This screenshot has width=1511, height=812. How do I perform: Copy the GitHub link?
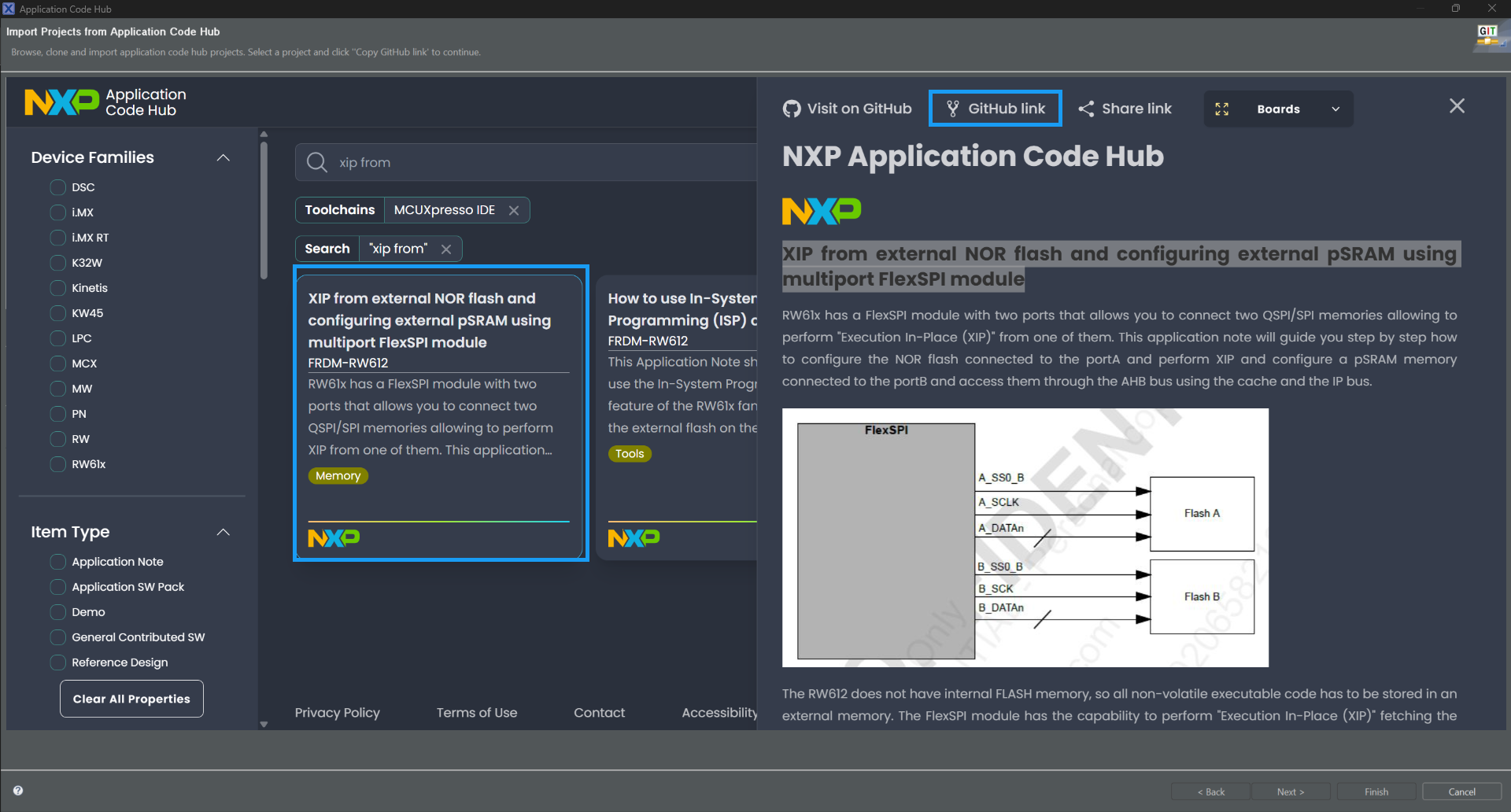tap(996, 109)
